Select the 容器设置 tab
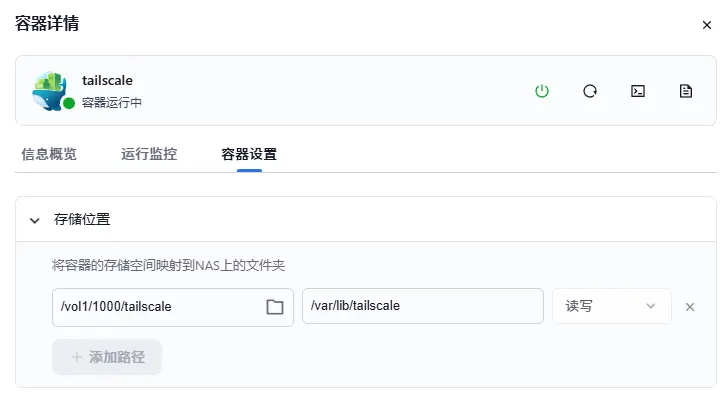This screenshot has height=400, width=725. click(x=249, y=154)
